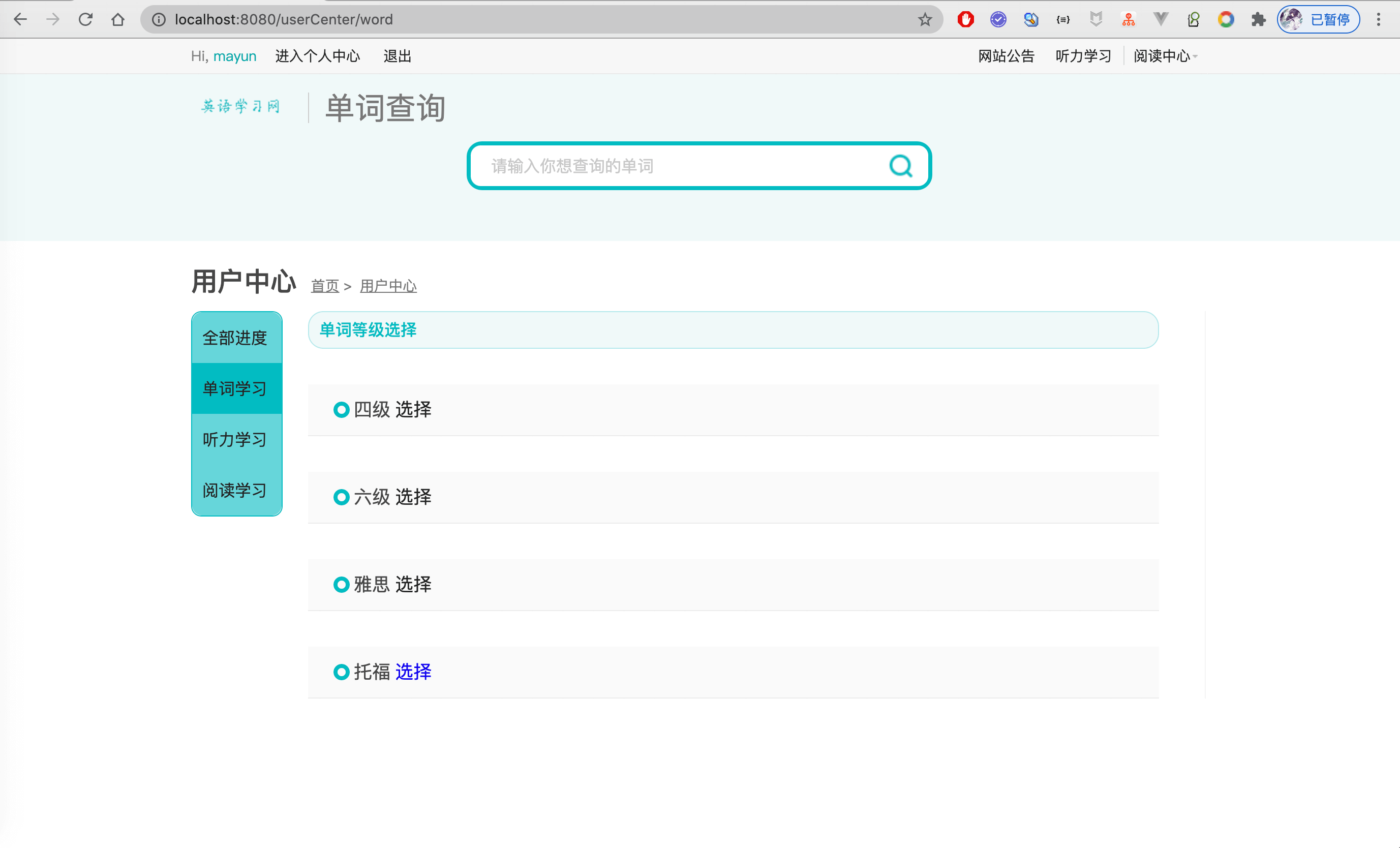Viewport: 1400px width, 848px height.
Task: Select the 六级 radio circle
Action: (341, 497)
